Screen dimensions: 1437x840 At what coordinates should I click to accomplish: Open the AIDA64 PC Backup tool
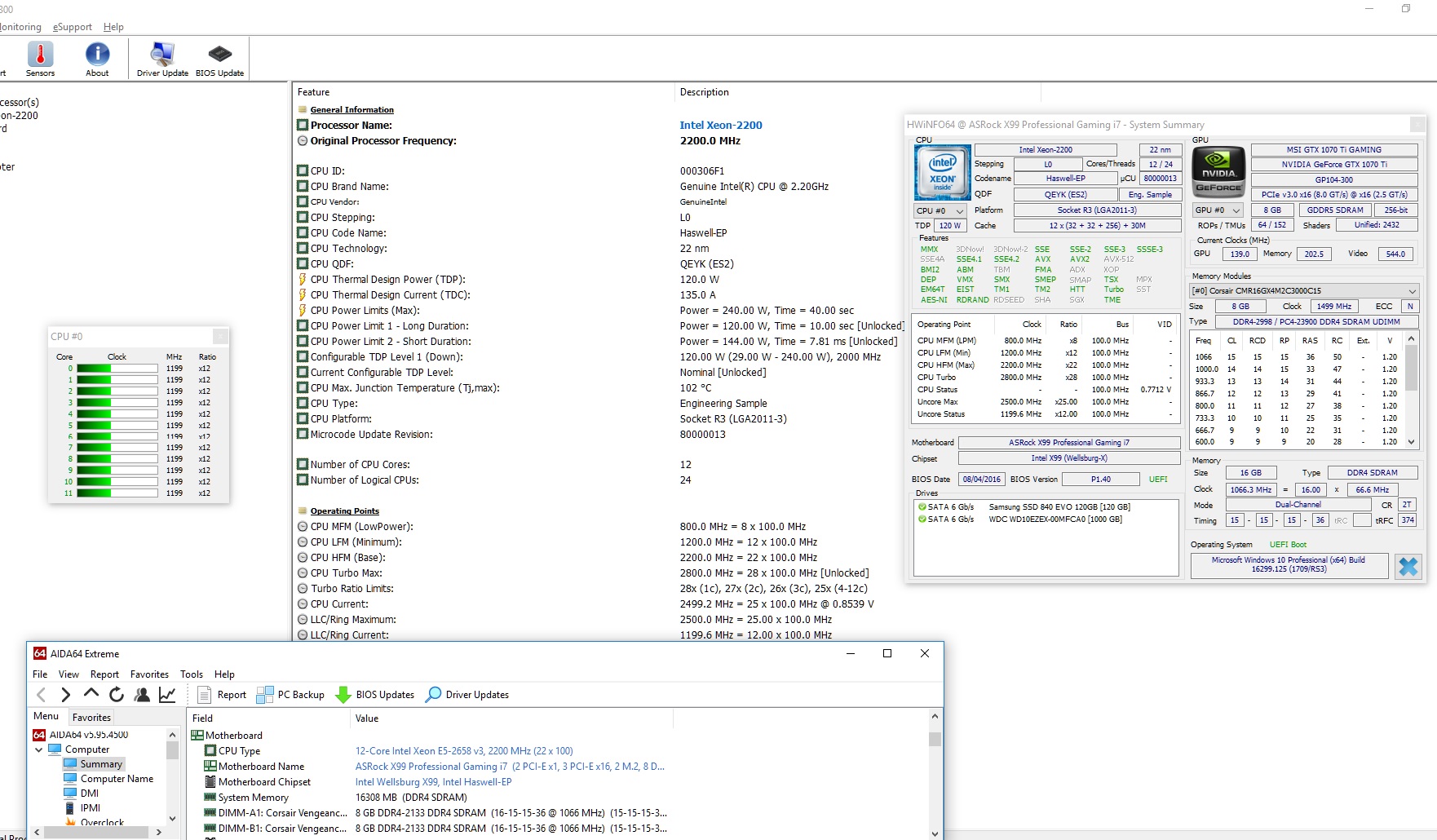290,695
